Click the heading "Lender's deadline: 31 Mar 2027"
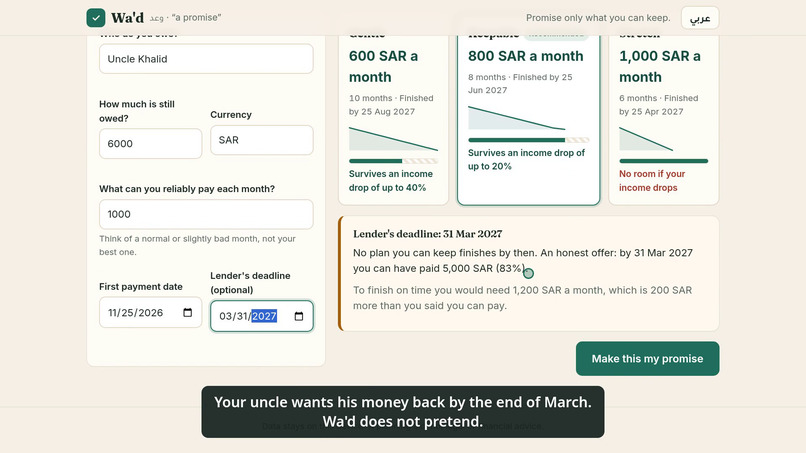806x453 pixels. click(x=428, y=234)
